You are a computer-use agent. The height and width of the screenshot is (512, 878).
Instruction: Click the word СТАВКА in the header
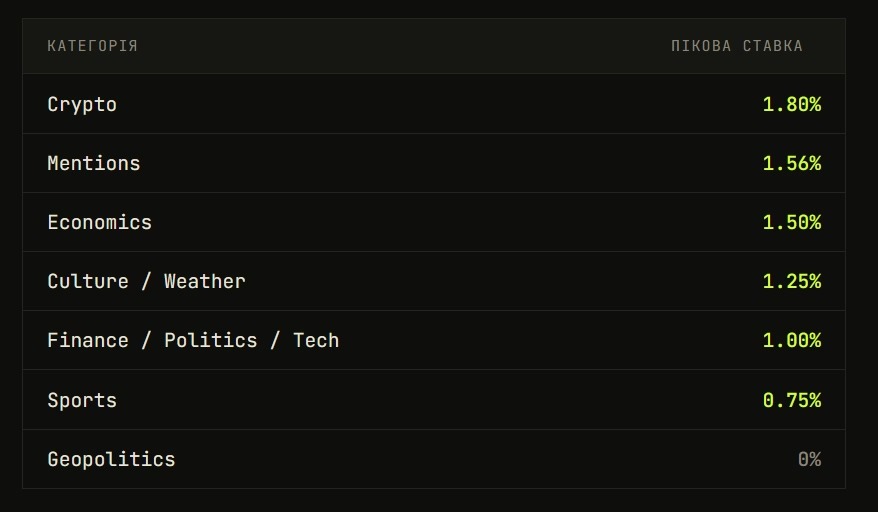point(772,46)
